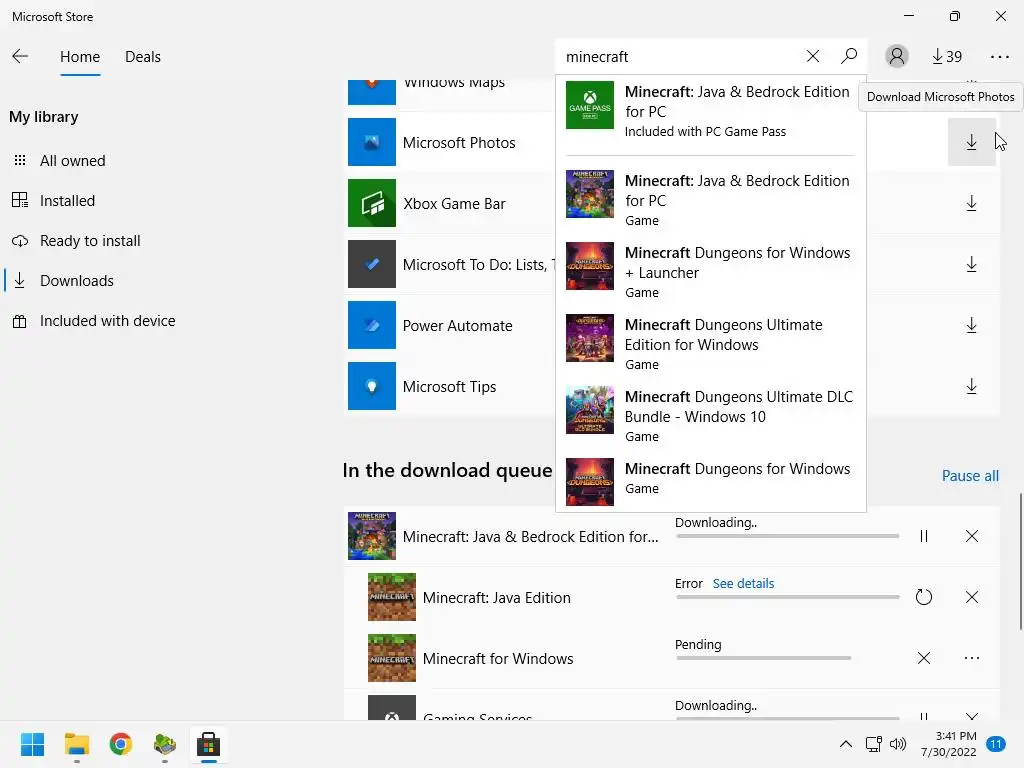Open notification center badge 11
Screen dimensions: 1024x768
[996, 744]
